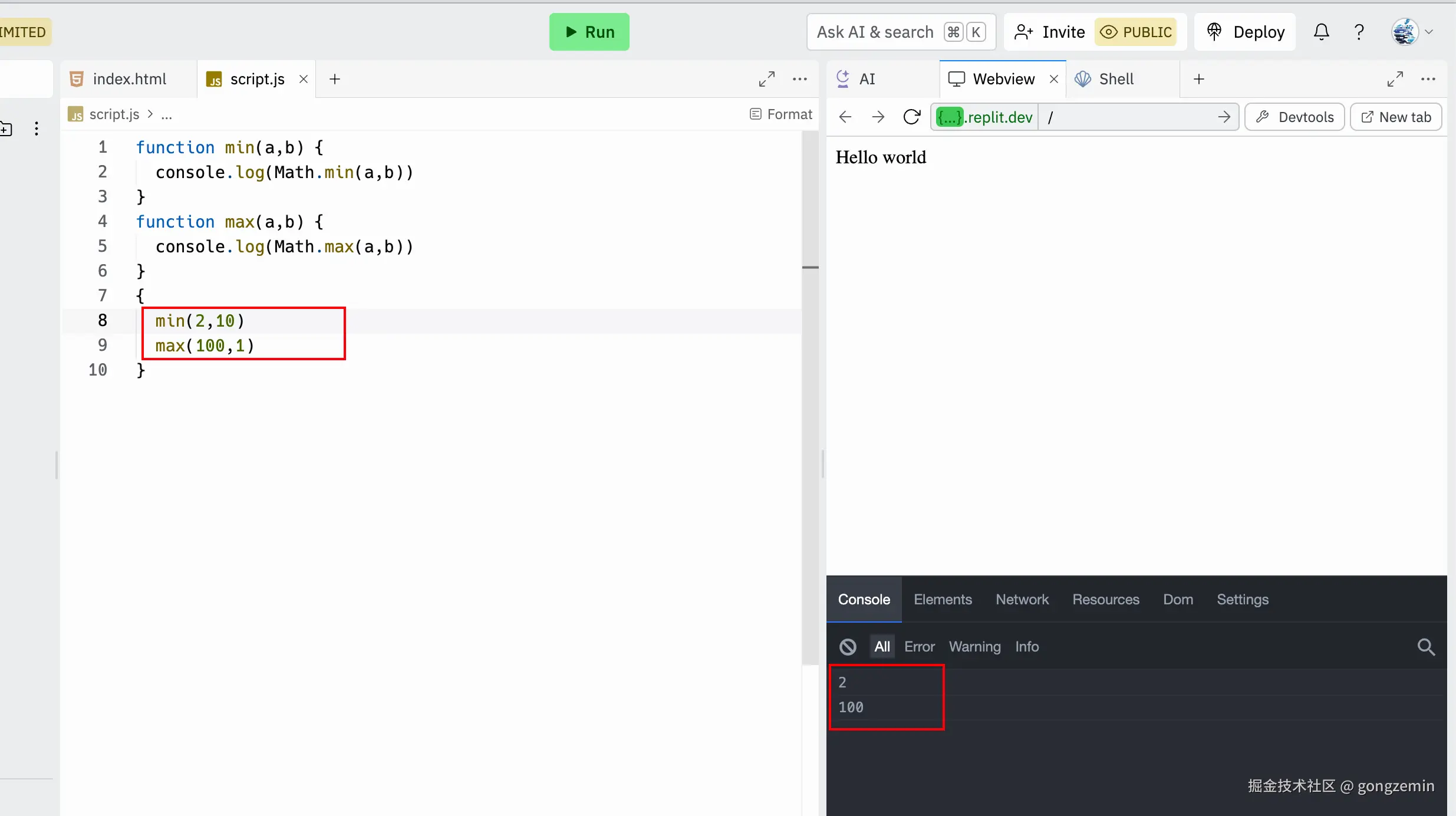
Task: Open the editor pane three-dot menu
Action: coord(799,79)
